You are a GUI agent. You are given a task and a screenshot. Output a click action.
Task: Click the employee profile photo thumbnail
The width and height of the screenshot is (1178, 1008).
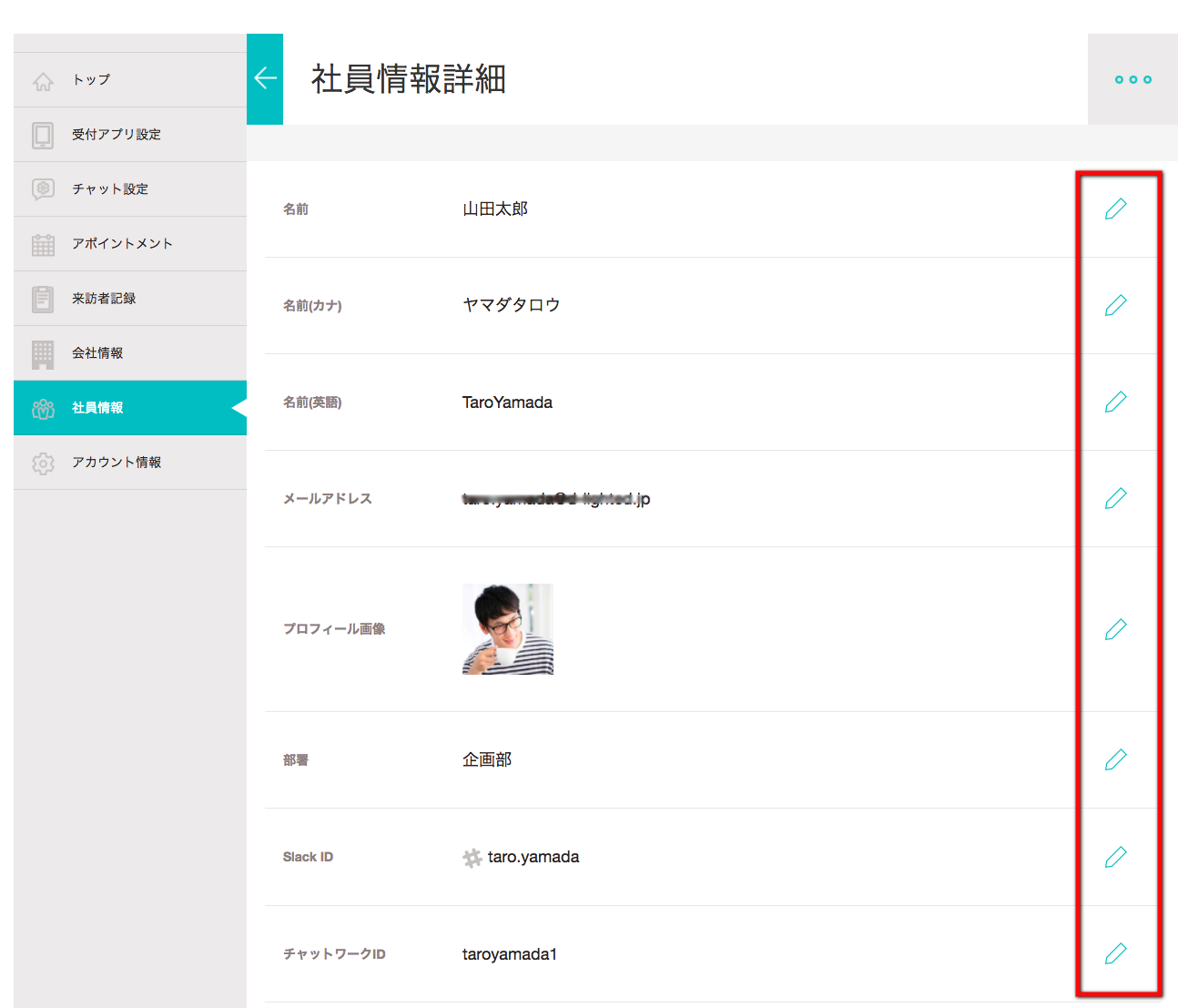coord(507,629)
